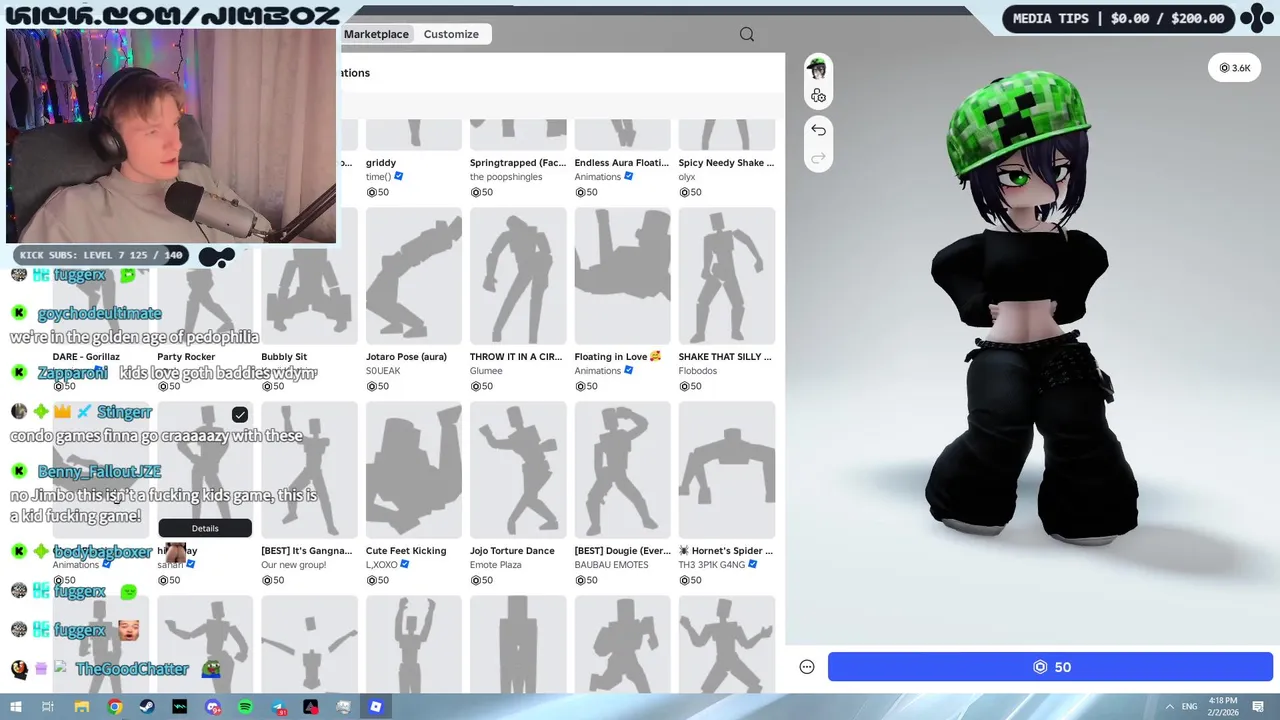
Task: Redo the avatar change
Action: pyautogui.click(x=818, y=158)
